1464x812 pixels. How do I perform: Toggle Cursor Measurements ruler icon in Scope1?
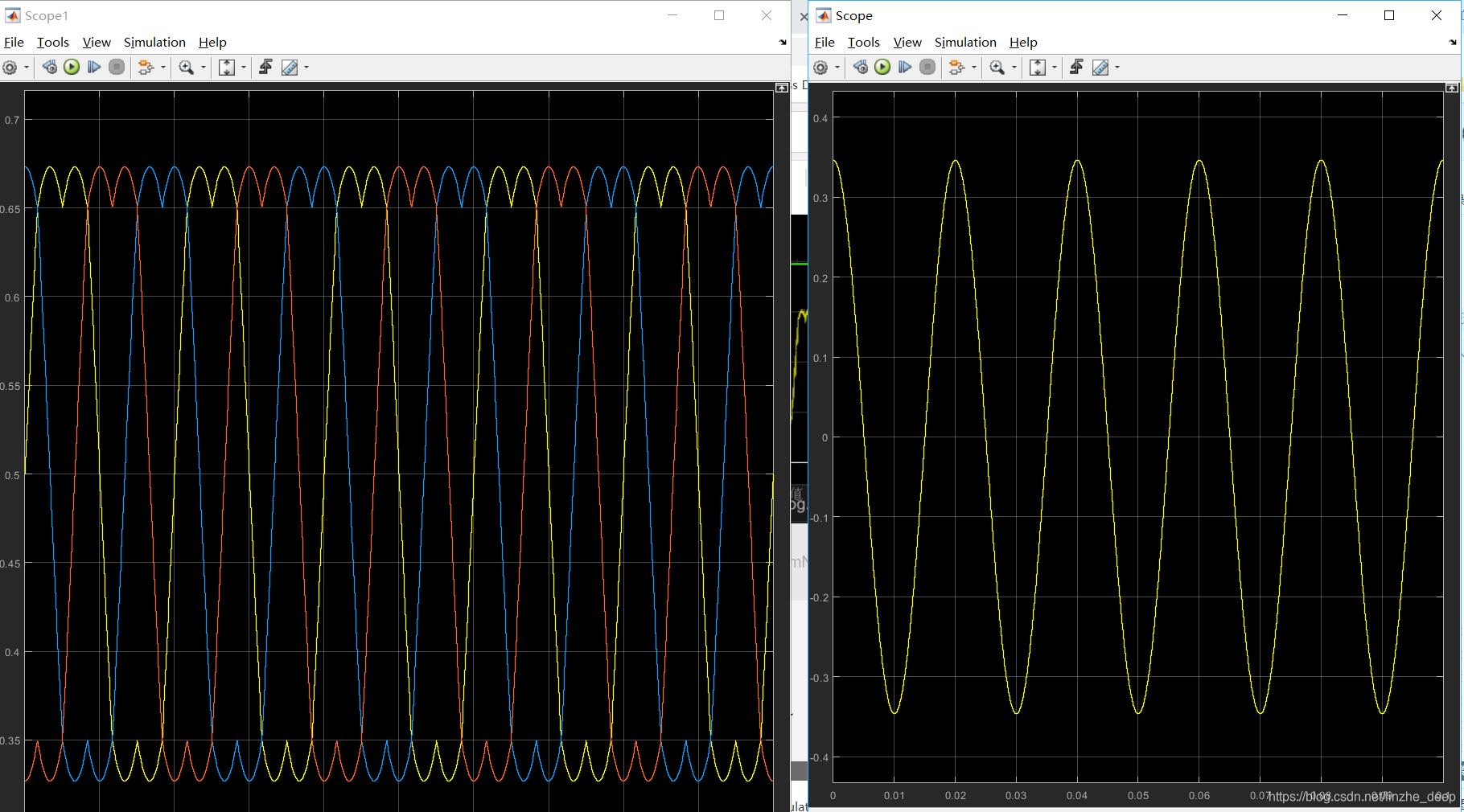coord(290,68)
